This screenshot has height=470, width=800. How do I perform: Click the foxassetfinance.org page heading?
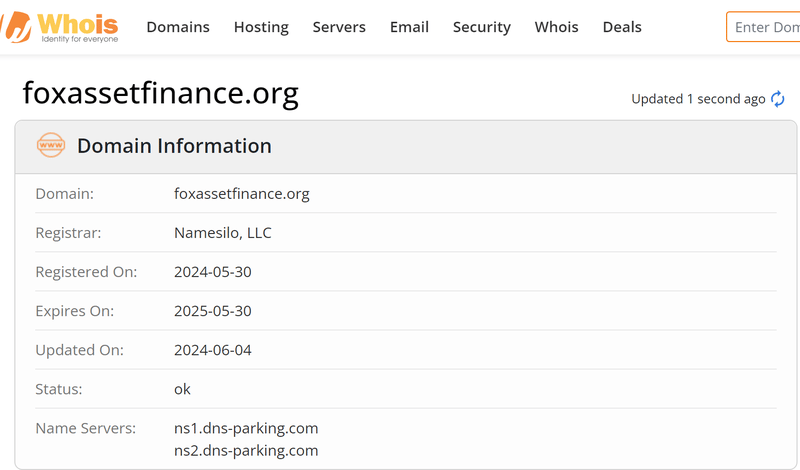pos(160,93)
